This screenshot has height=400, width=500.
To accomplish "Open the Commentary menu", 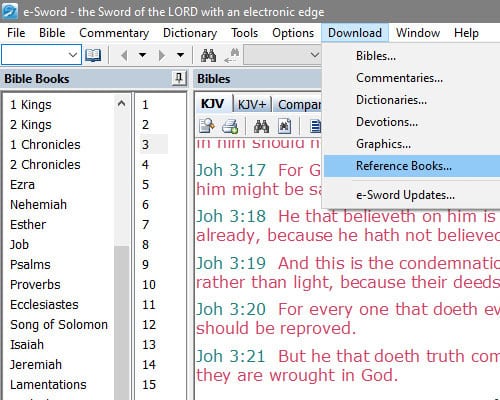I will [x=114, y=33].
